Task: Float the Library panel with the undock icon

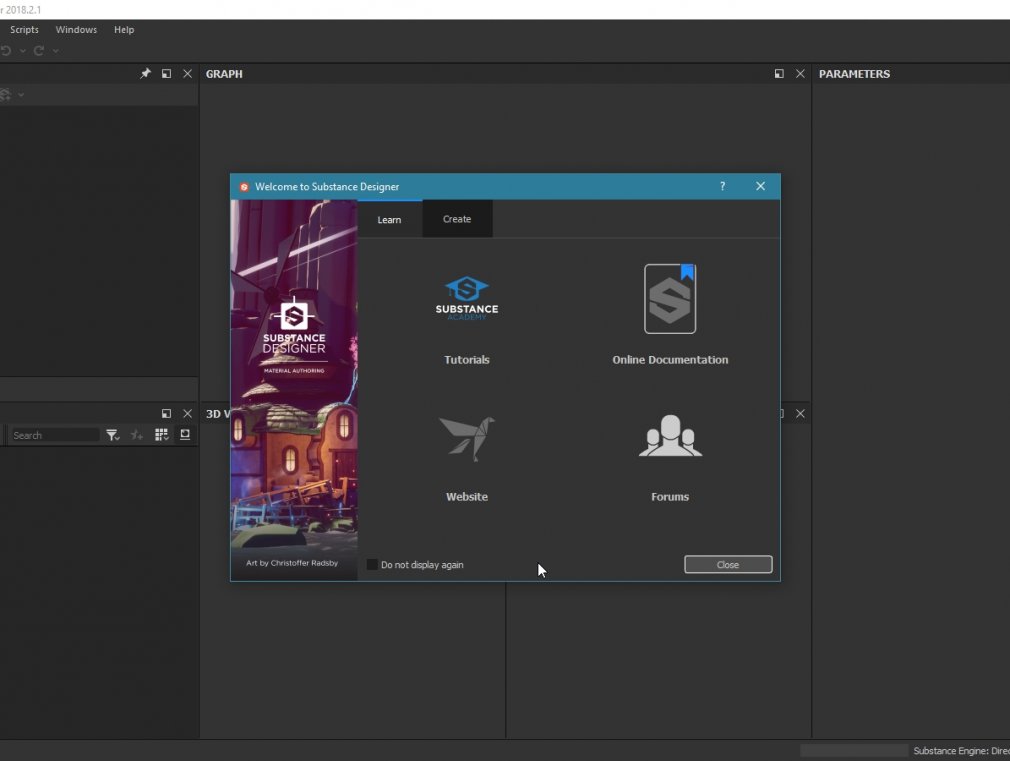Action: pyautogui.click(x=166, y=414)
